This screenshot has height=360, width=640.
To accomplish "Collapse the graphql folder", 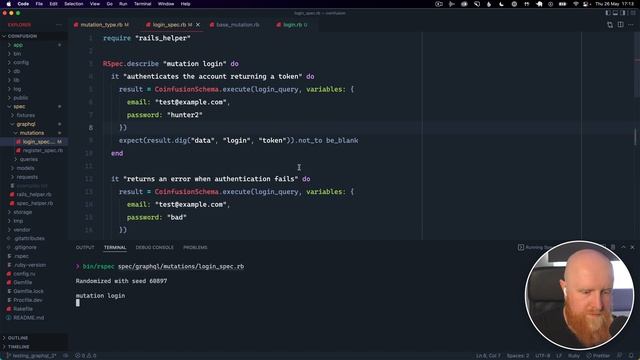I will 26,124.
